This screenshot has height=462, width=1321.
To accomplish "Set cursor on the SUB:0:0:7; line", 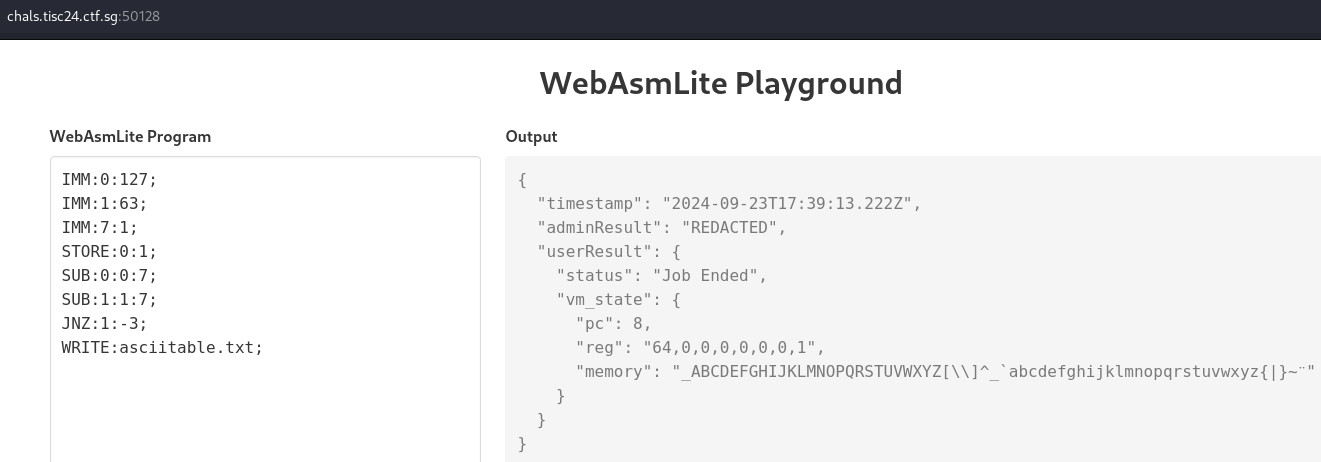I will click(x=110, y=276).
